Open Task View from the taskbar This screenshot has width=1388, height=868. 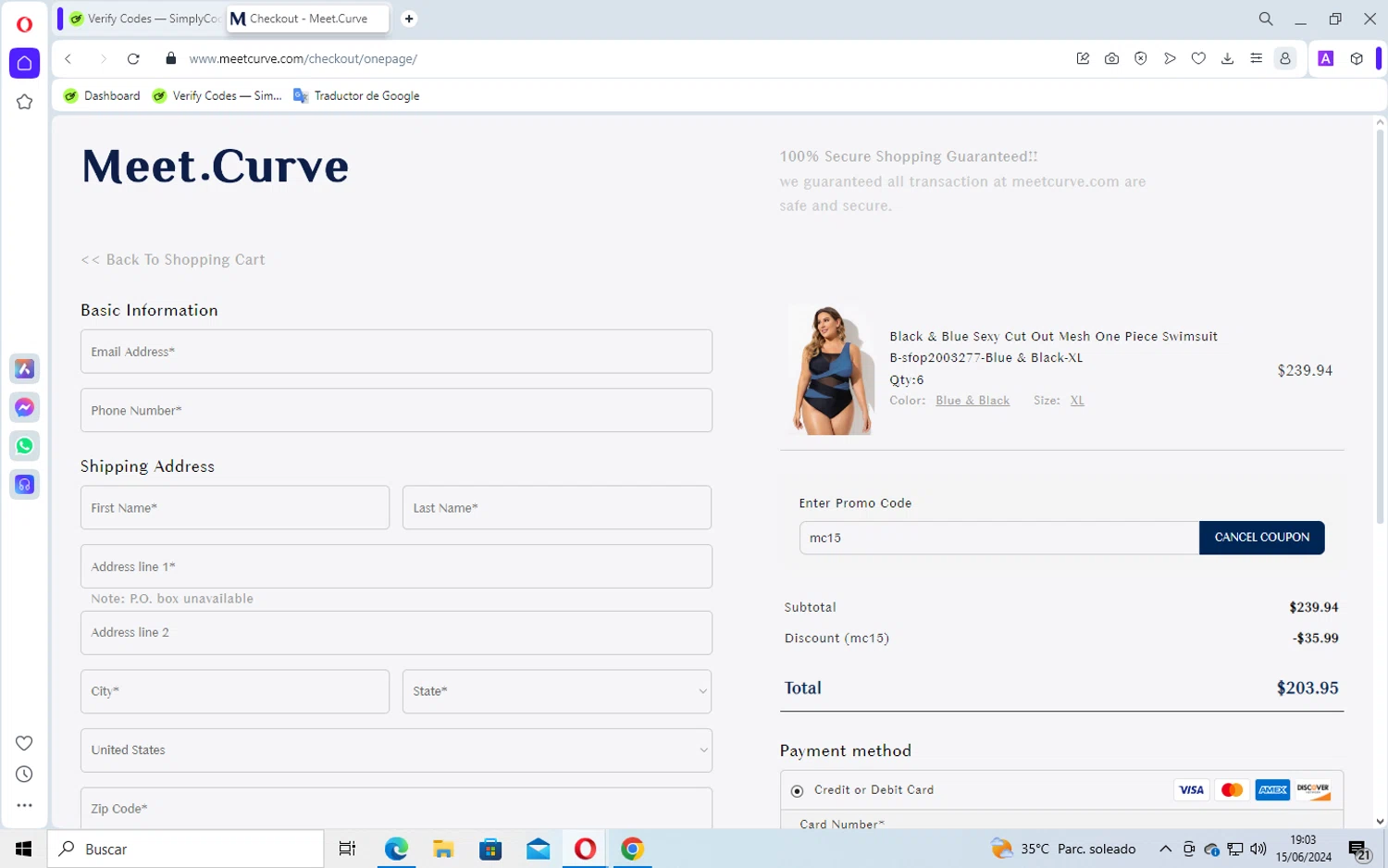348,849
